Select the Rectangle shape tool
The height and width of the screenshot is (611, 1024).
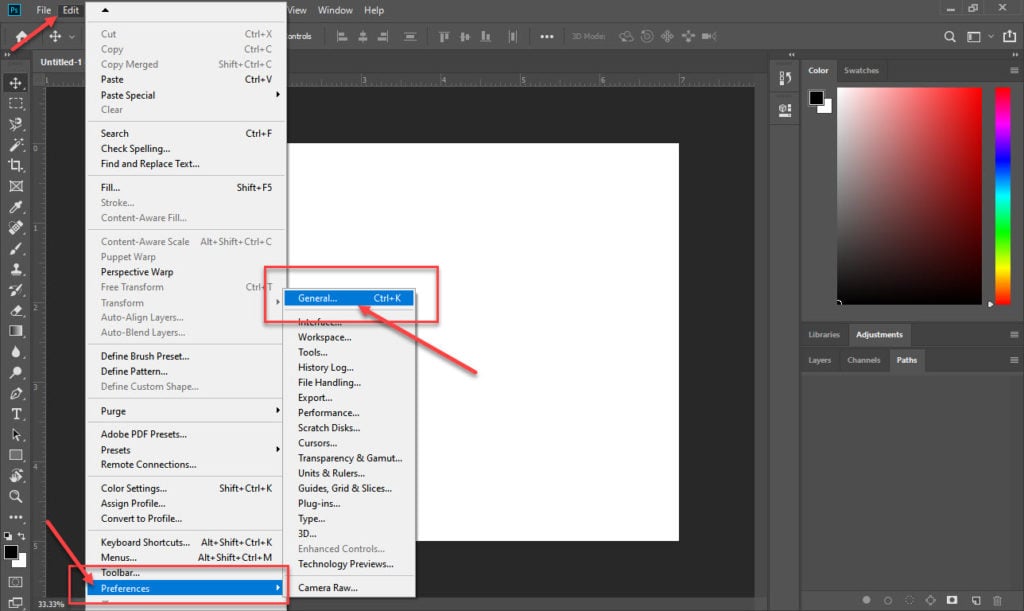[x=16, y=455]
